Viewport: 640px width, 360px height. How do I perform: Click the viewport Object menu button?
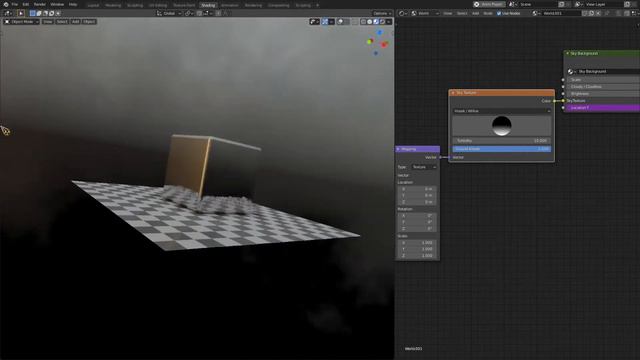point(89,22)
